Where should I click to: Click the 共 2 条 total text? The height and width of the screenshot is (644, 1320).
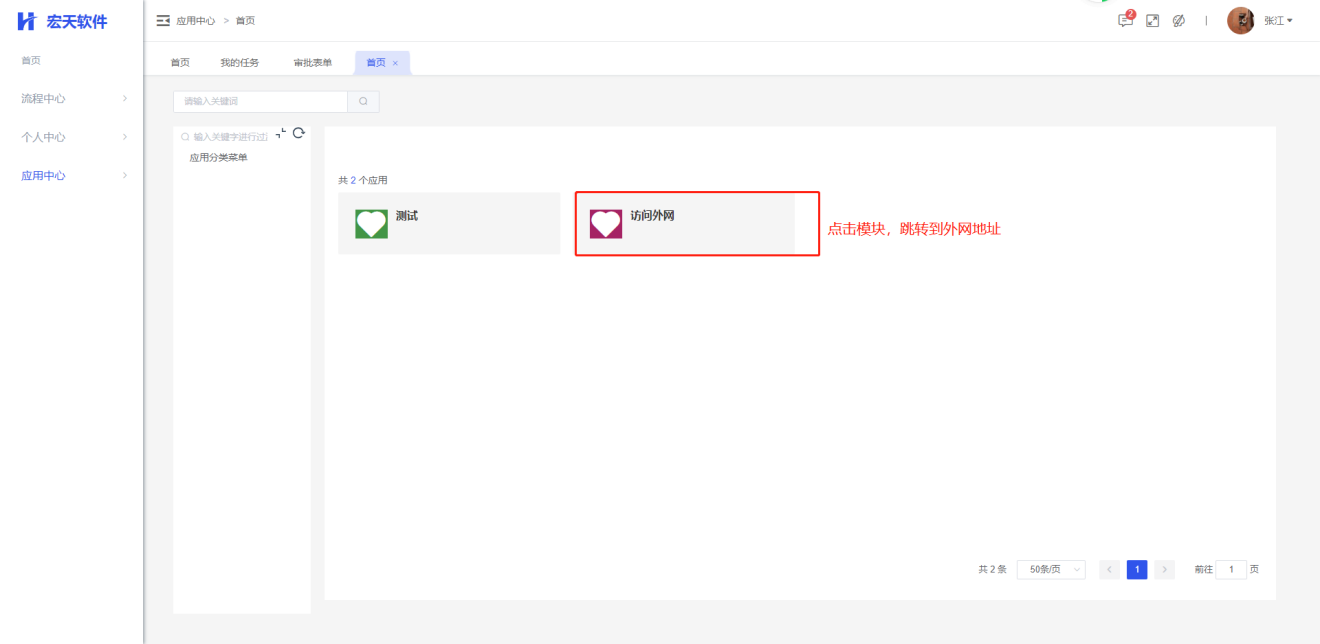click(x=993, y=570)
